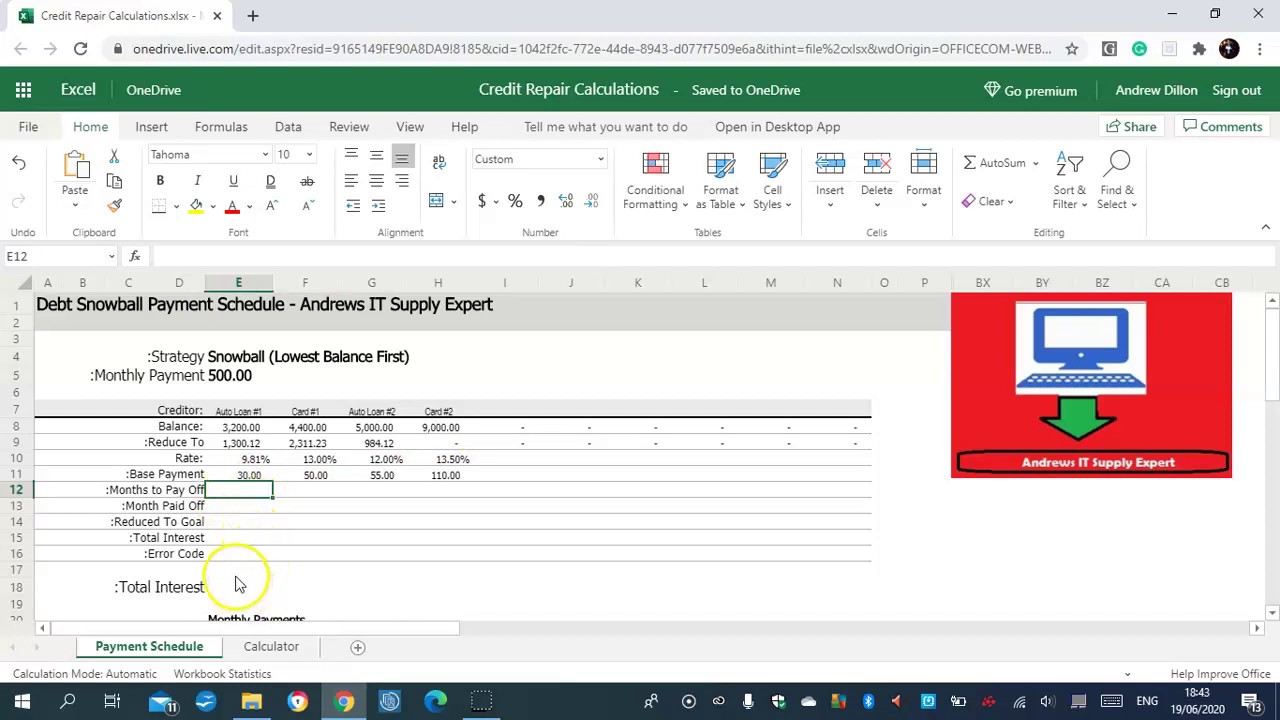Click the Conditional Formatting icon

(x=656, y=164)
